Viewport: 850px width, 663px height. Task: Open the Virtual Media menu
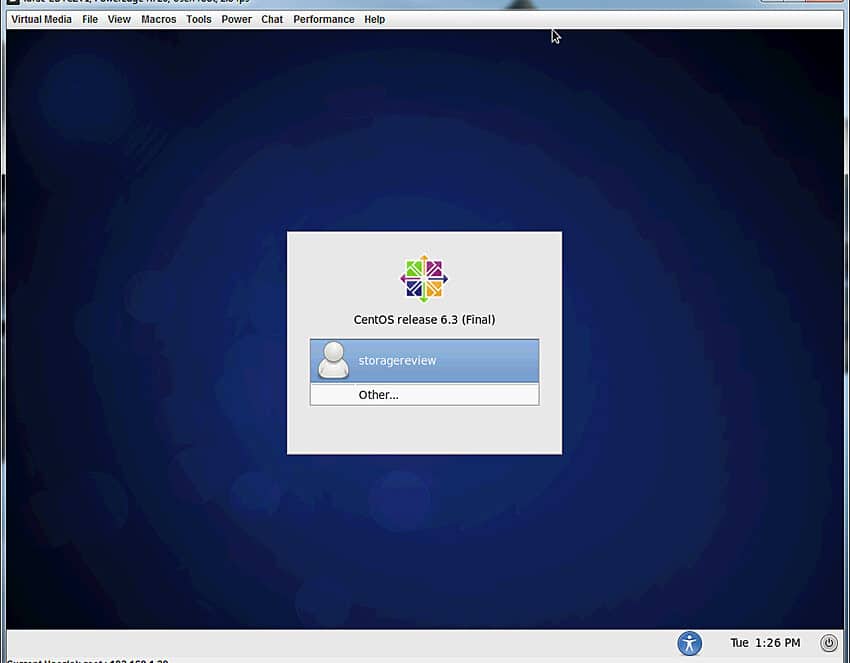pos(41,20)
